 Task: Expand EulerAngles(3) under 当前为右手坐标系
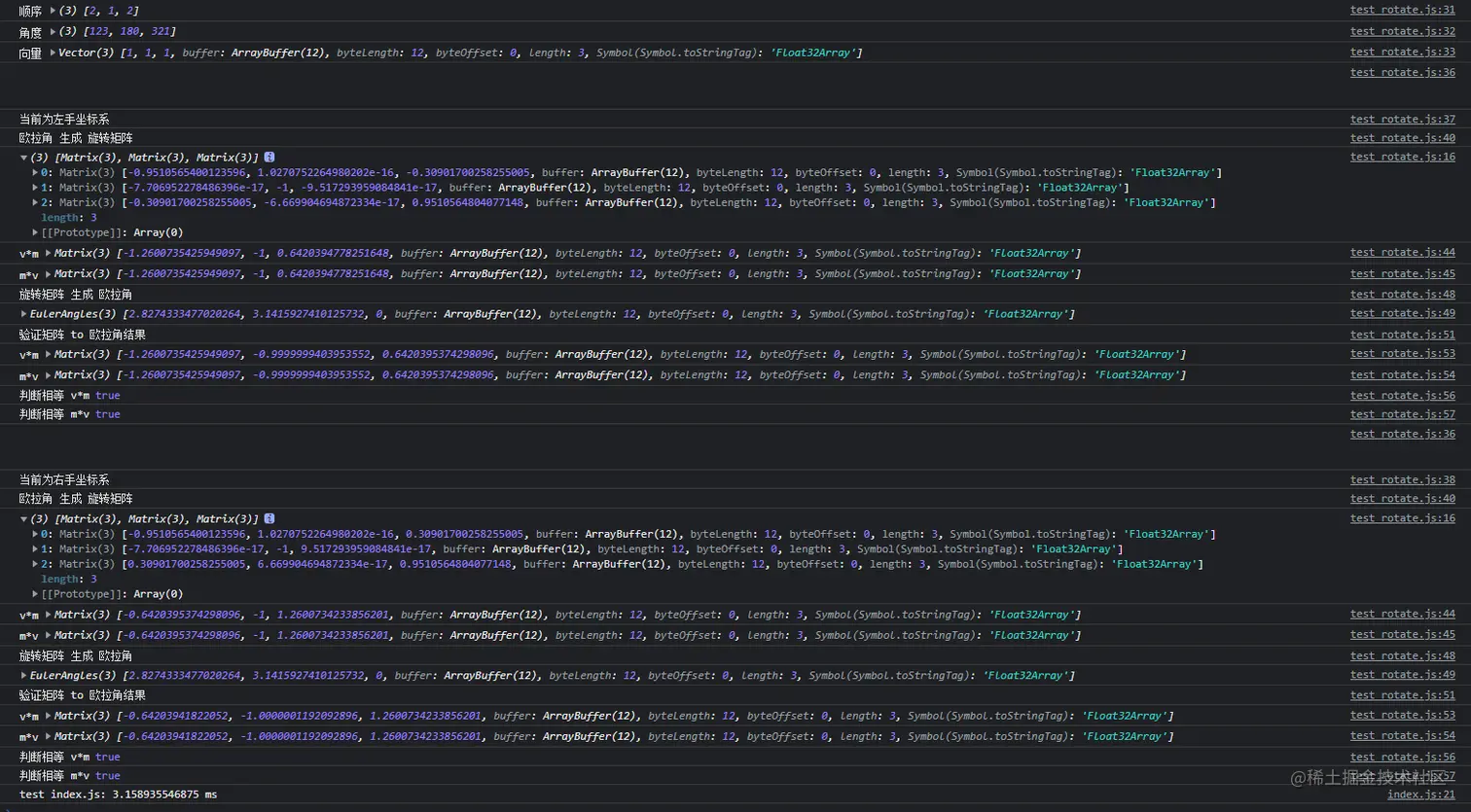click(24, 676)
